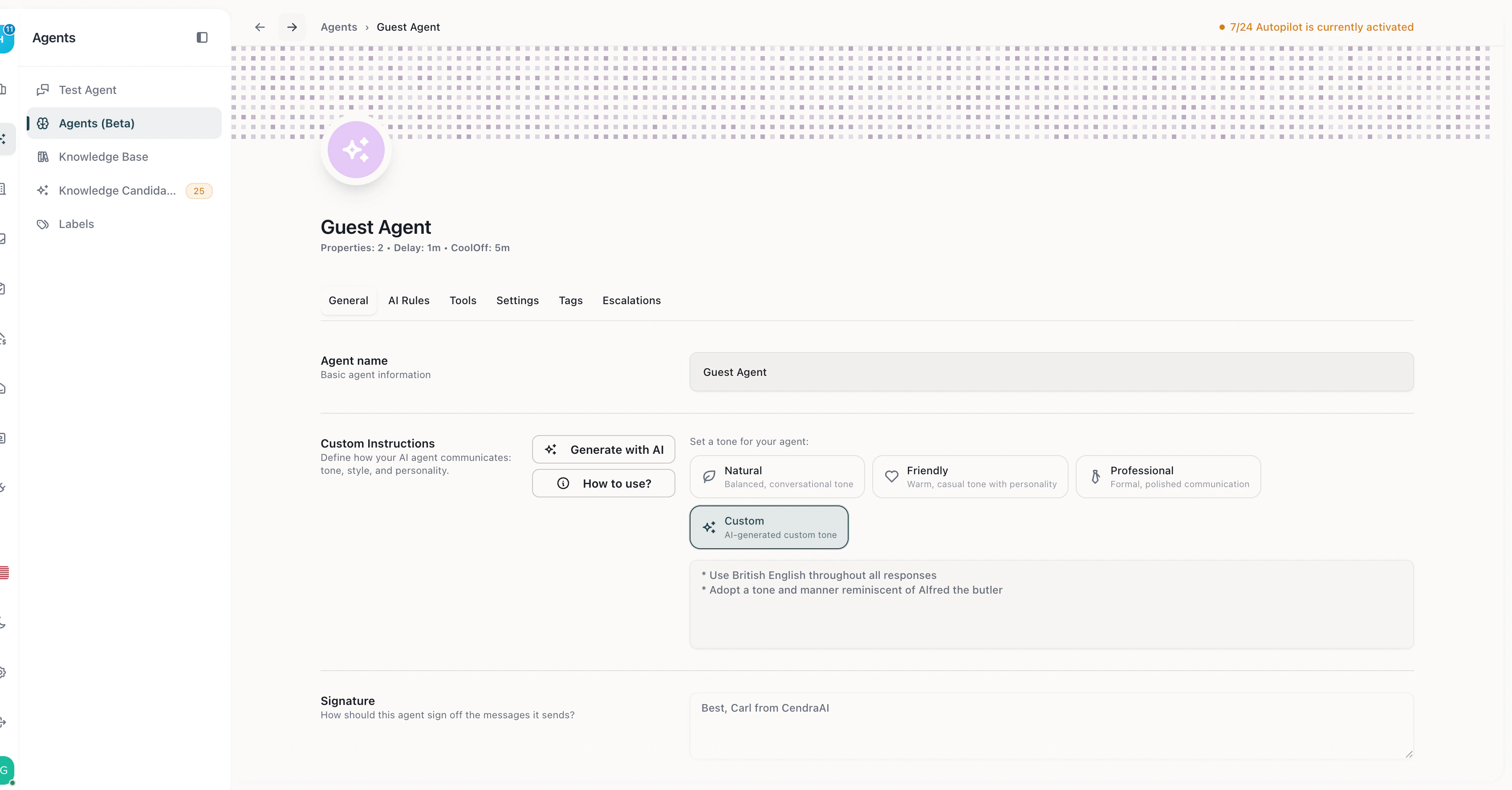Switch to the AI Rules tab
Image resolution: width=1512 pixels, height=790 pixels.
coord(409,301)
